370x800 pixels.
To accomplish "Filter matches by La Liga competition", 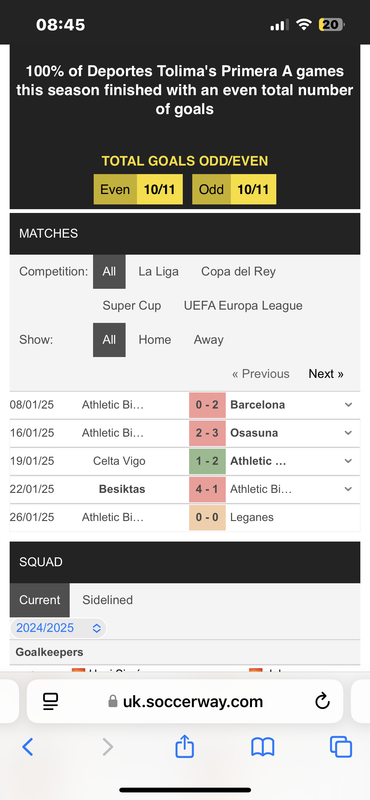I will tap(158, 271).
